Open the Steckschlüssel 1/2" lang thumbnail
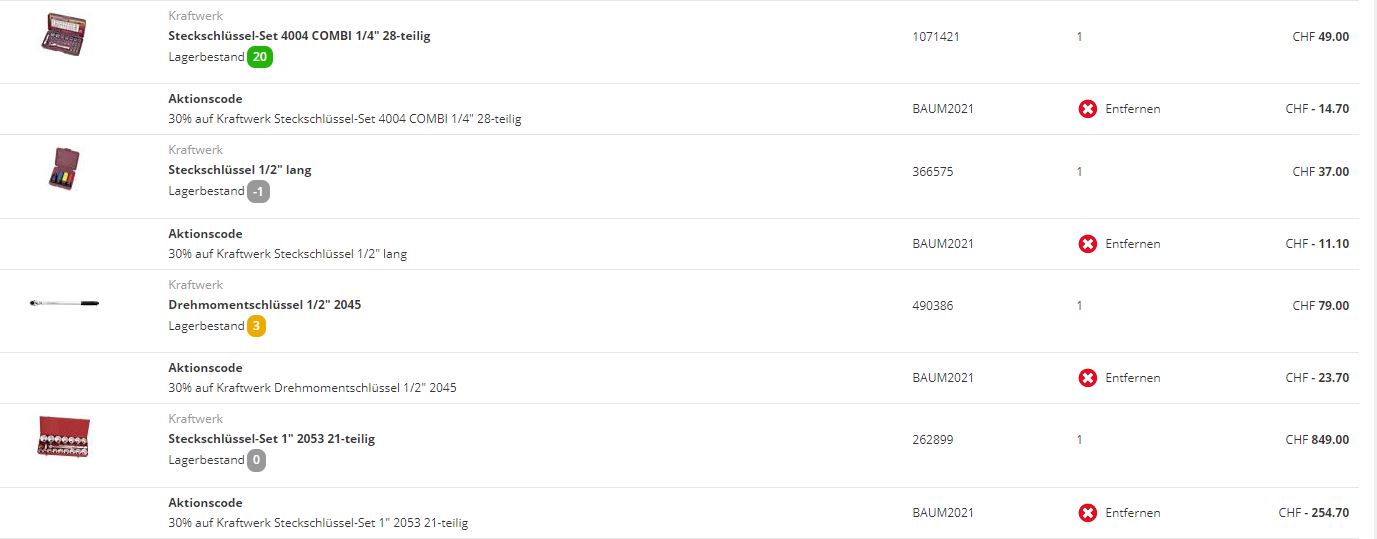The image size is (1377, 539). [x=64, y=170]
